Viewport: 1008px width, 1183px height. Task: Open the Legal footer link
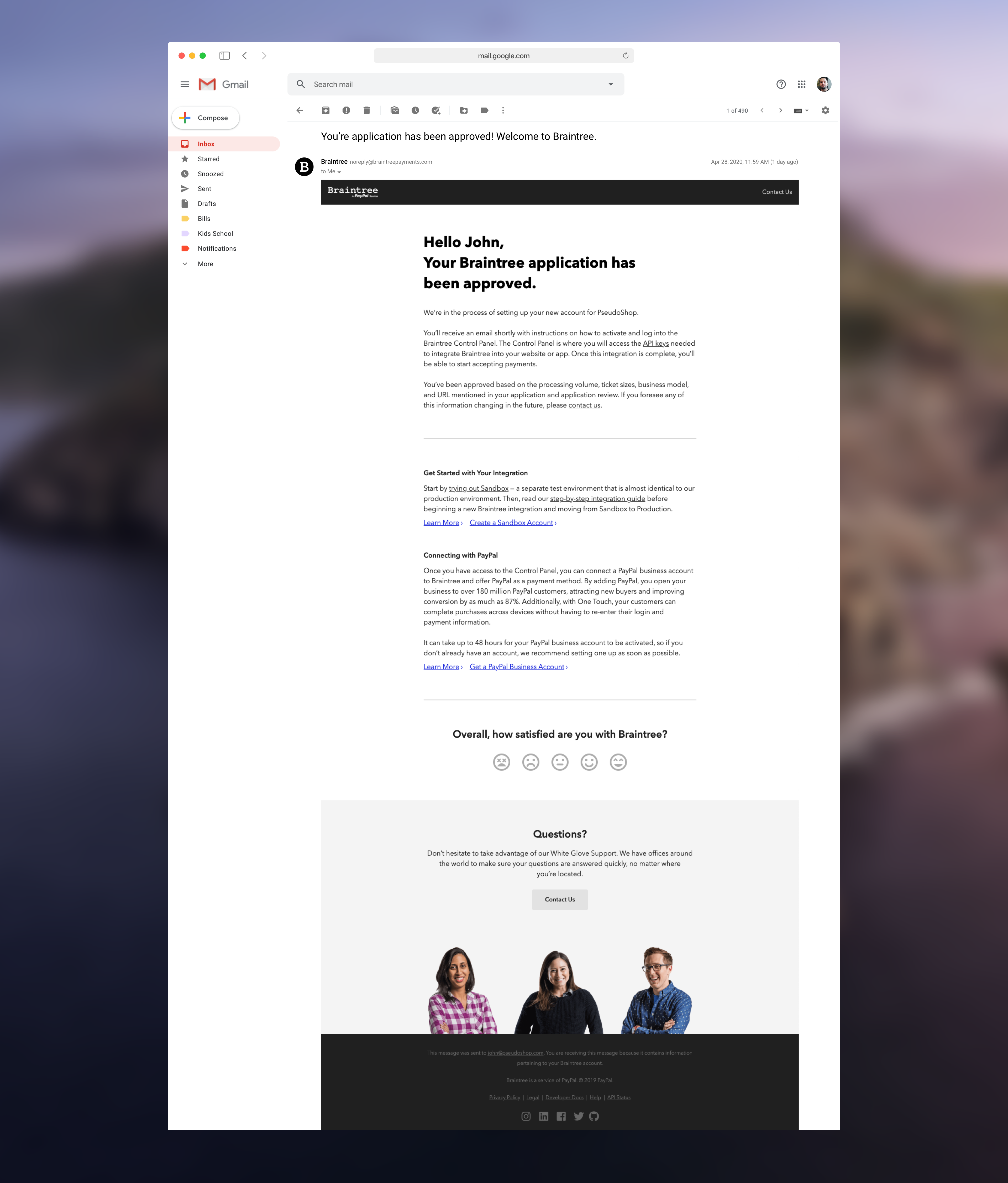pos(532,1097)
